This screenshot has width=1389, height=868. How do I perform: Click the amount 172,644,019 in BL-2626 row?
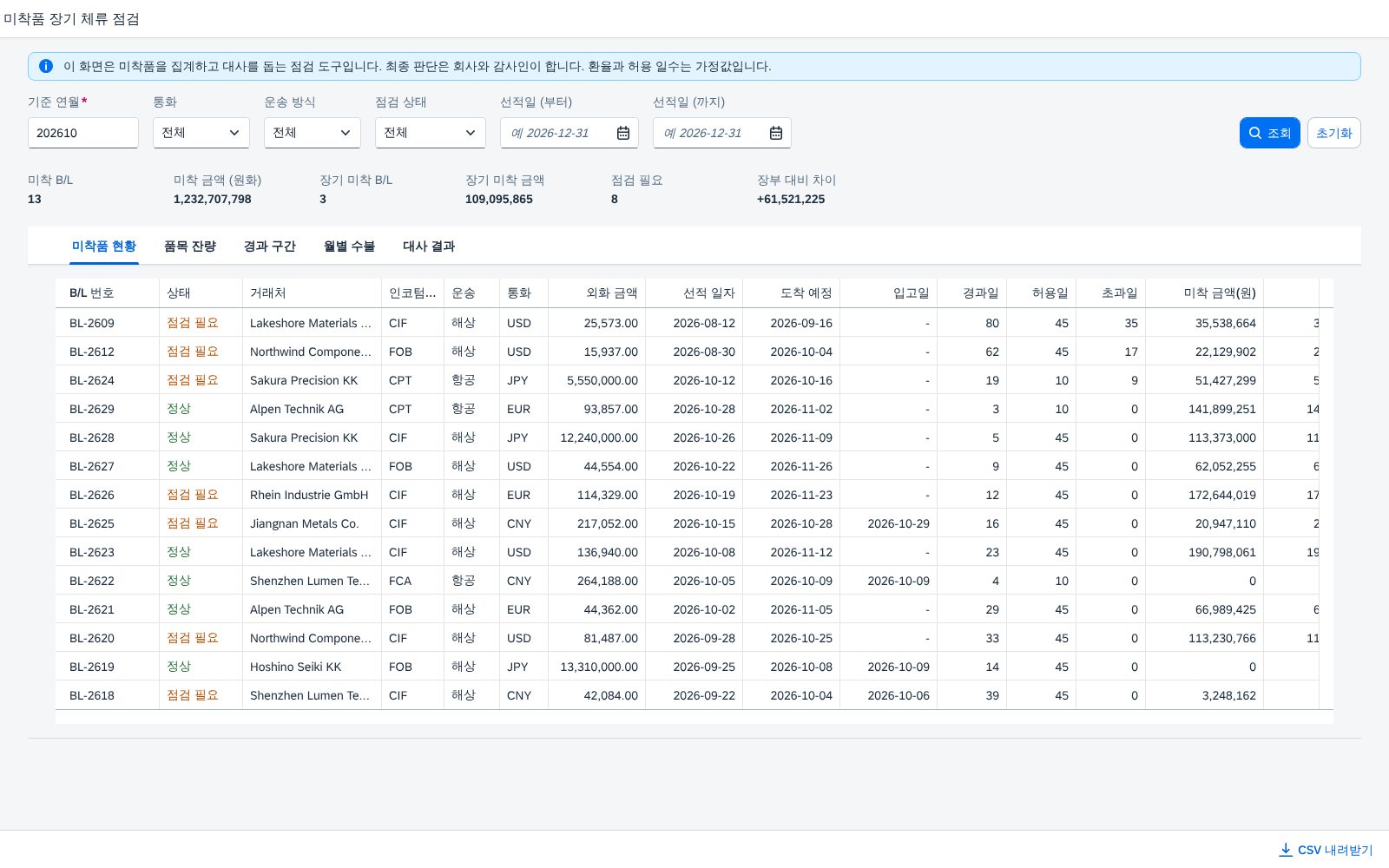[x=1222, y=495]
